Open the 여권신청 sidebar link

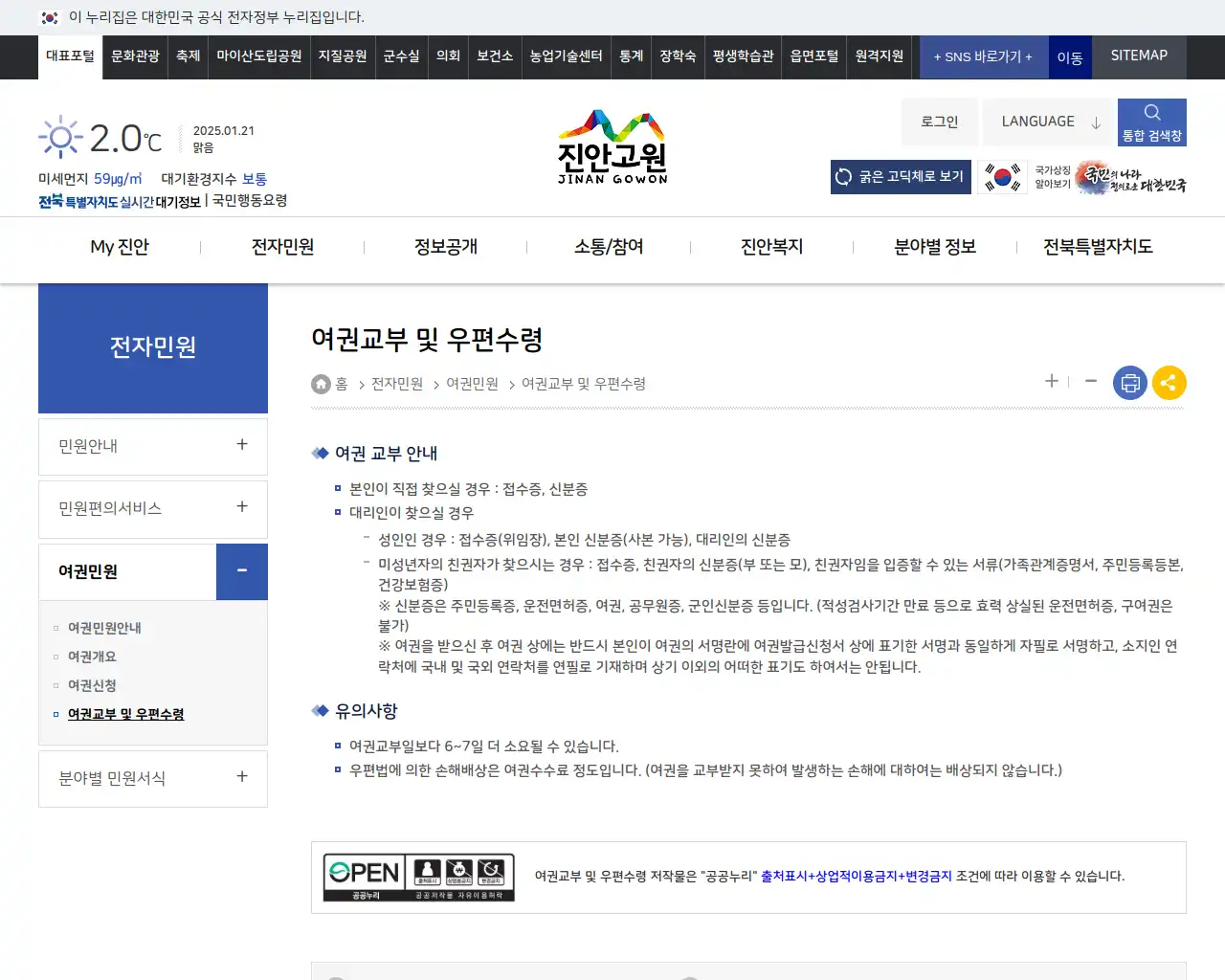click(91, 685)
